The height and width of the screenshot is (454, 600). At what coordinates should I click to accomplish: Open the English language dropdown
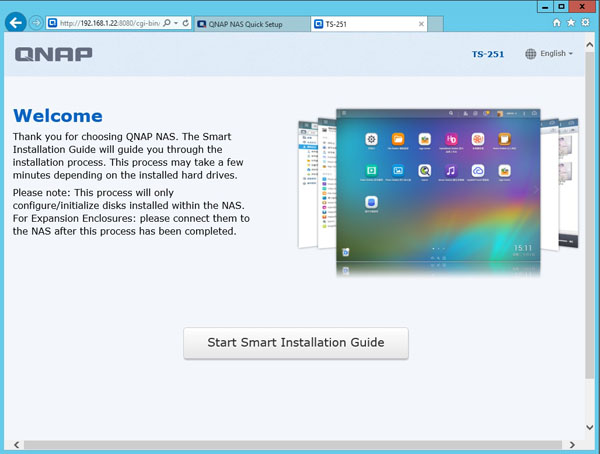(x=556, y=54)
